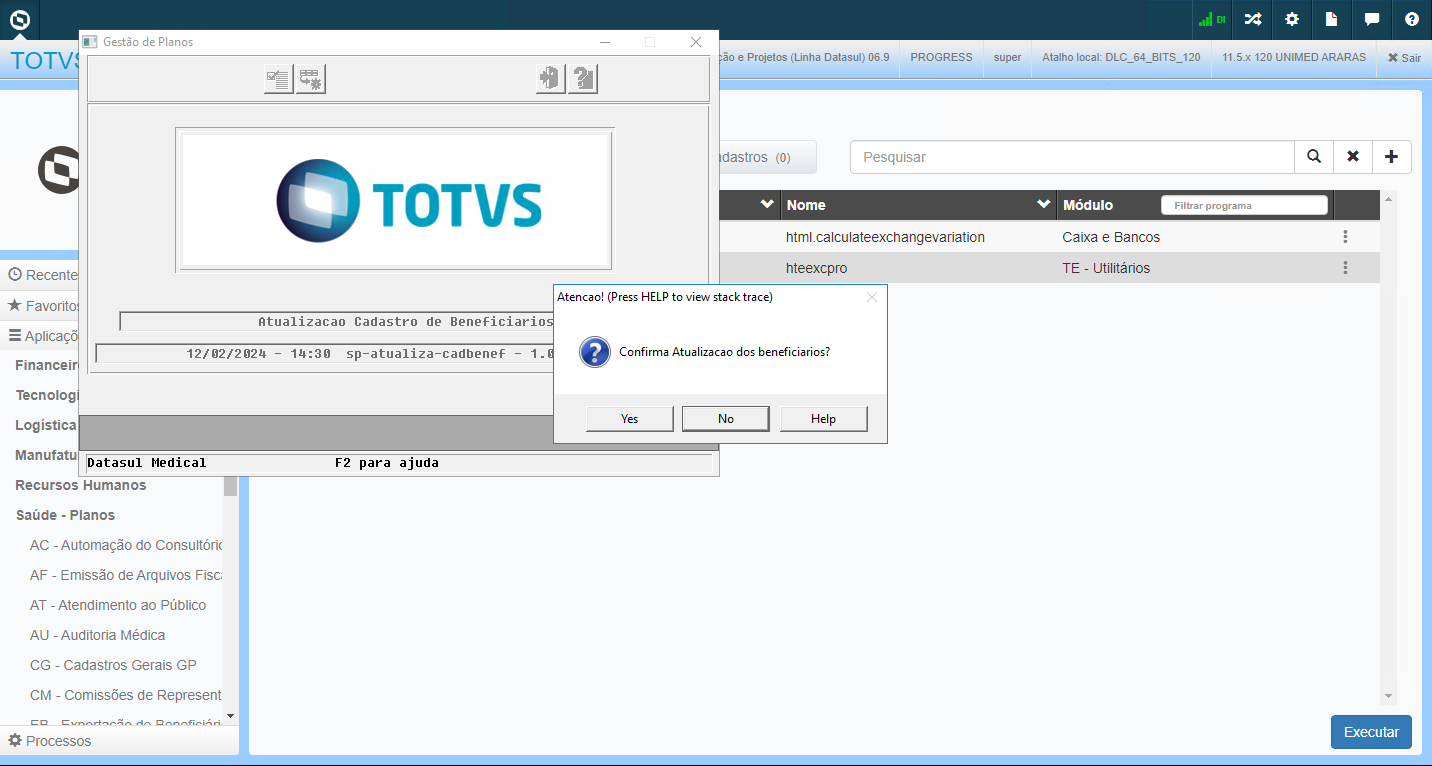Click the document icon in the top bar

(x=1332, y=19)
